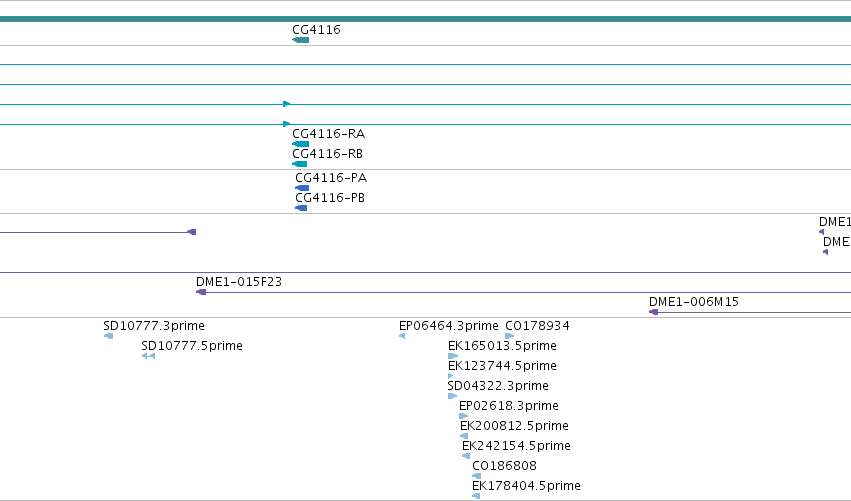851x501 pixels.
Task: Click the lower teal right-pointing transcript arrowhead
Action: 287,124
